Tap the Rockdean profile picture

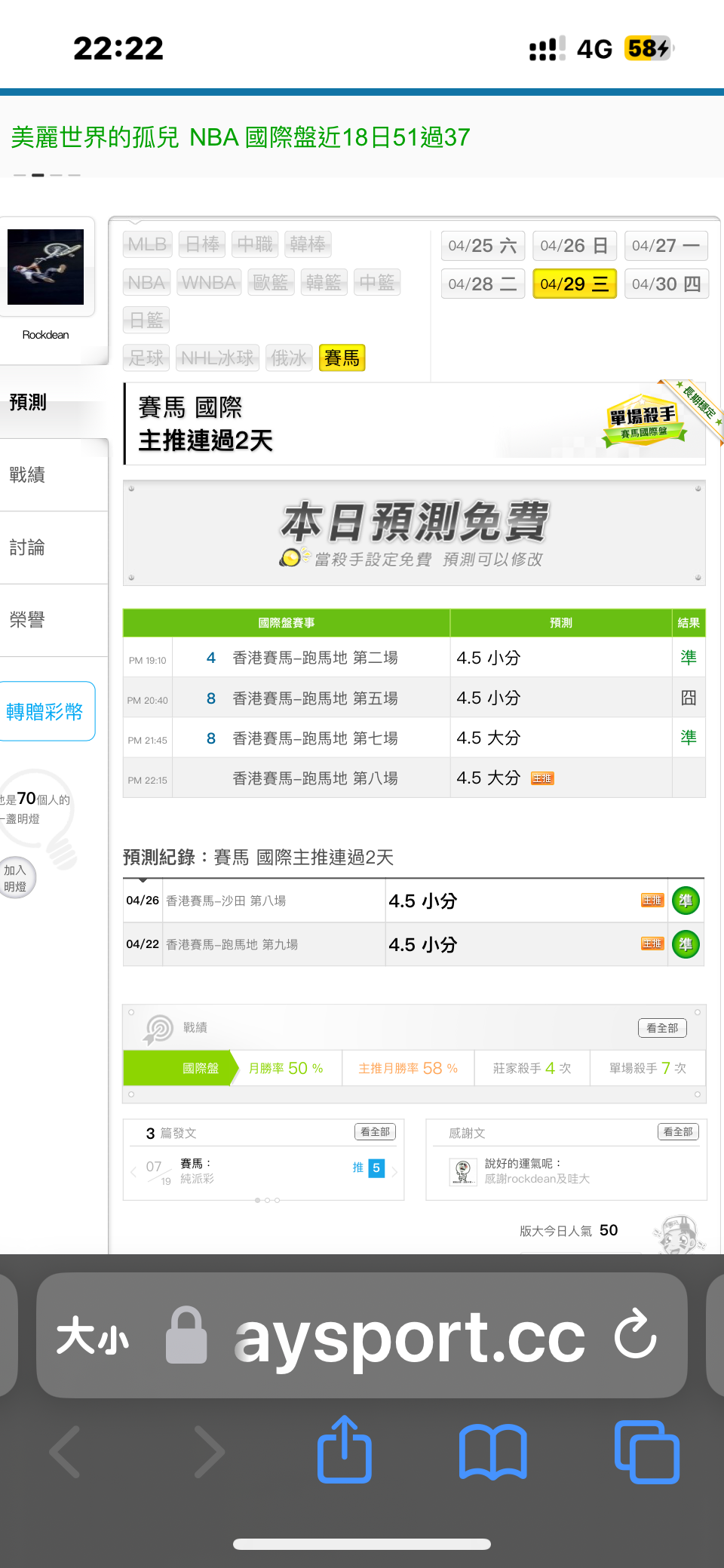[x=46, y=267]
